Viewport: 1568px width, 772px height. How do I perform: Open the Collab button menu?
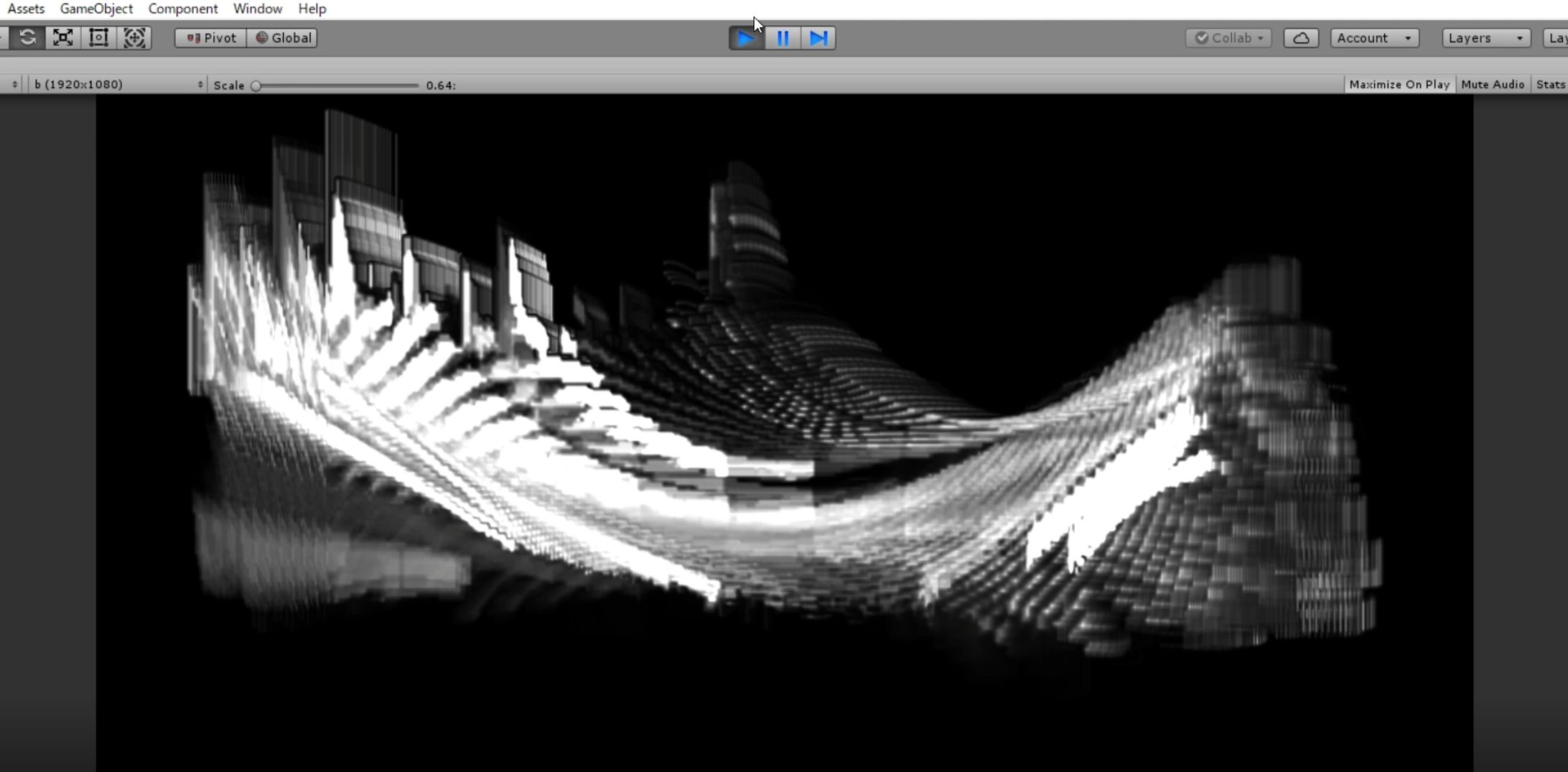click(1228, 38)
